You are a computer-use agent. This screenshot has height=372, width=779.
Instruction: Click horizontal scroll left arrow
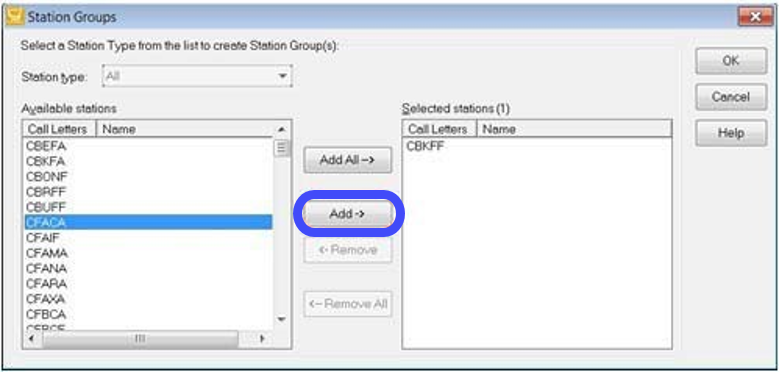coord(31,339)
